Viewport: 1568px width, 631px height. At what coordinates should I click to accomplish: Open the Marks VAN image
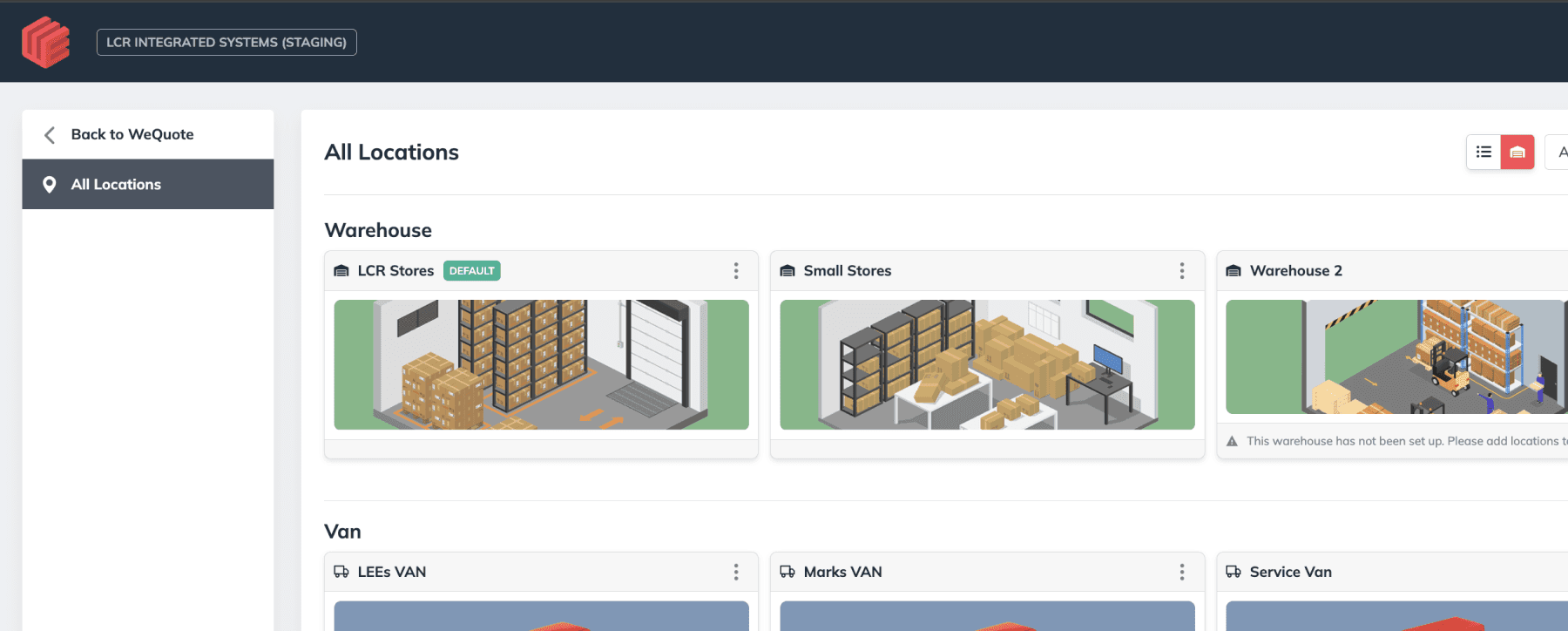pos(987,616)
